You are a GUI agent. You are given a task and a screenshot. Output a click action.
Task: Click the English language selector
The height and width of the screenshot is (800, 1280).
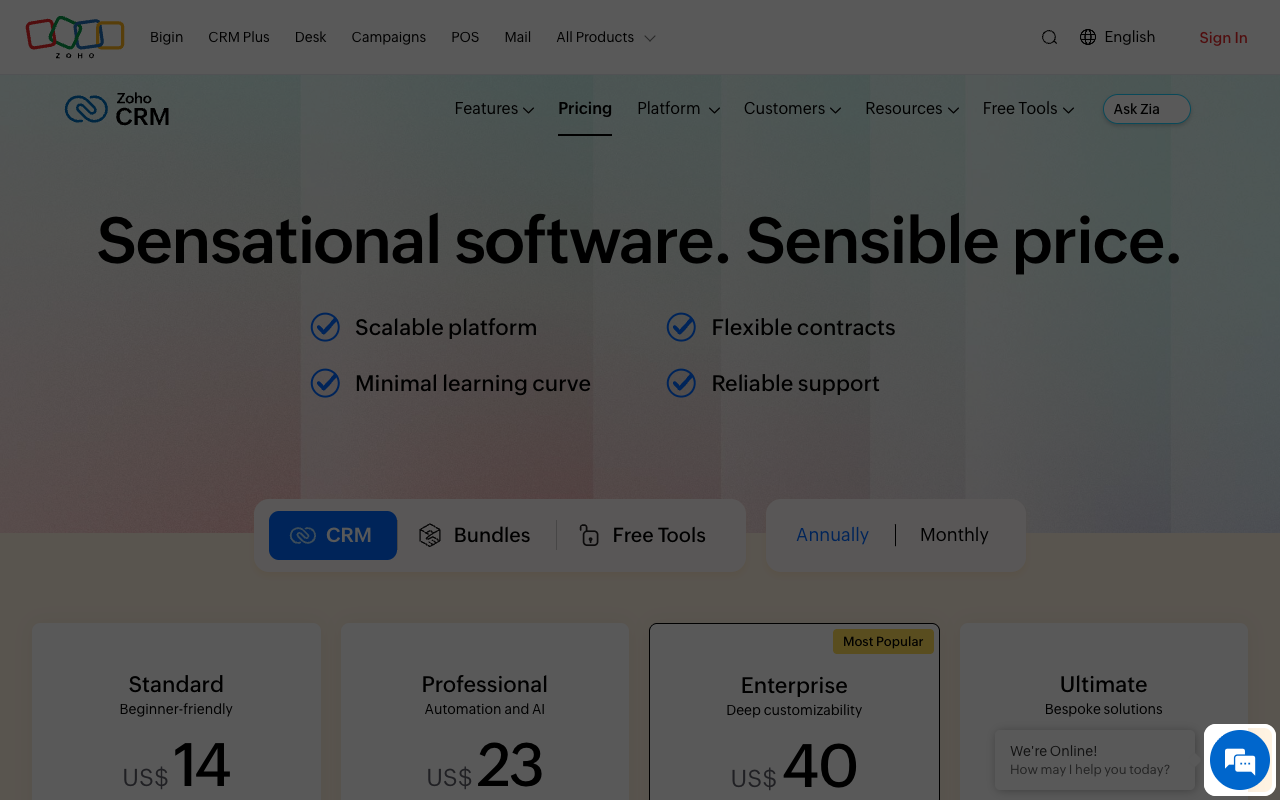[1130, 37]
